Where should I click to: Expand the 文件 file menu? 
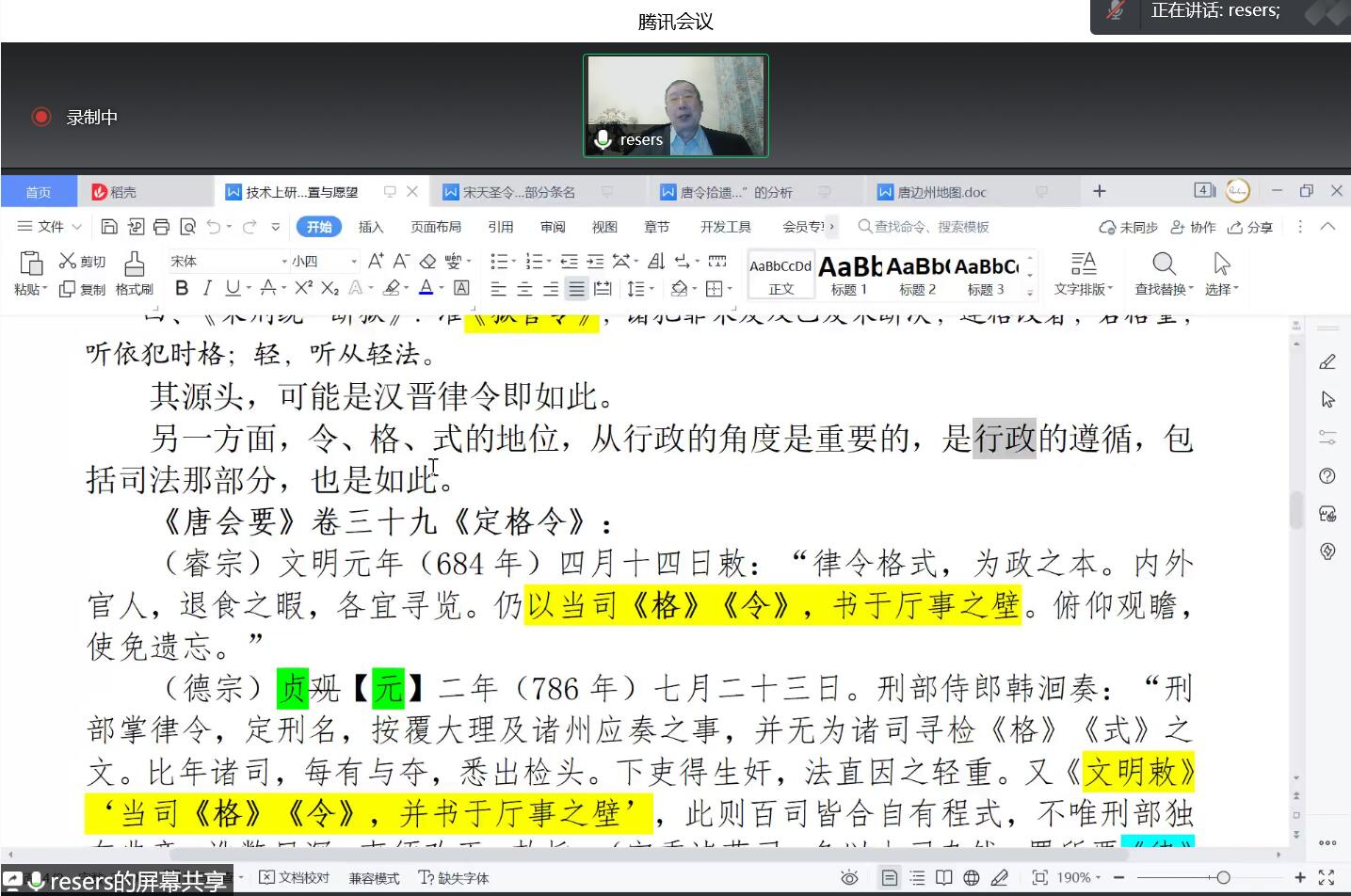[50, 227]
